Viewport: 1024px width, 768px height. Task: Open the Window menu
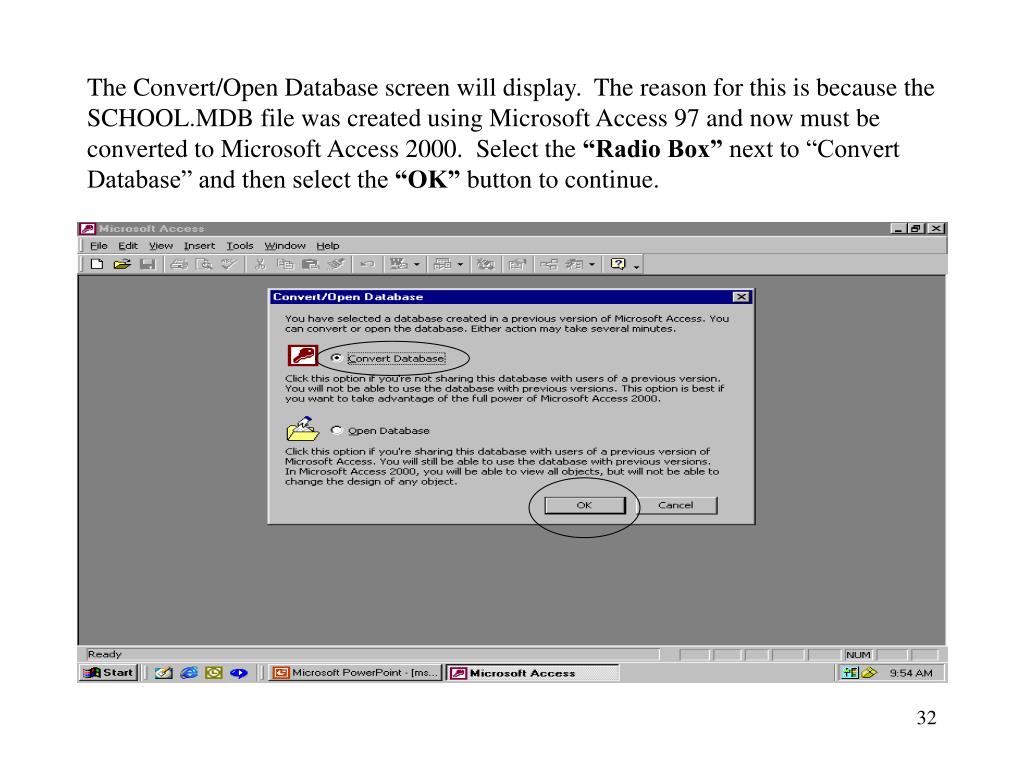285,246
